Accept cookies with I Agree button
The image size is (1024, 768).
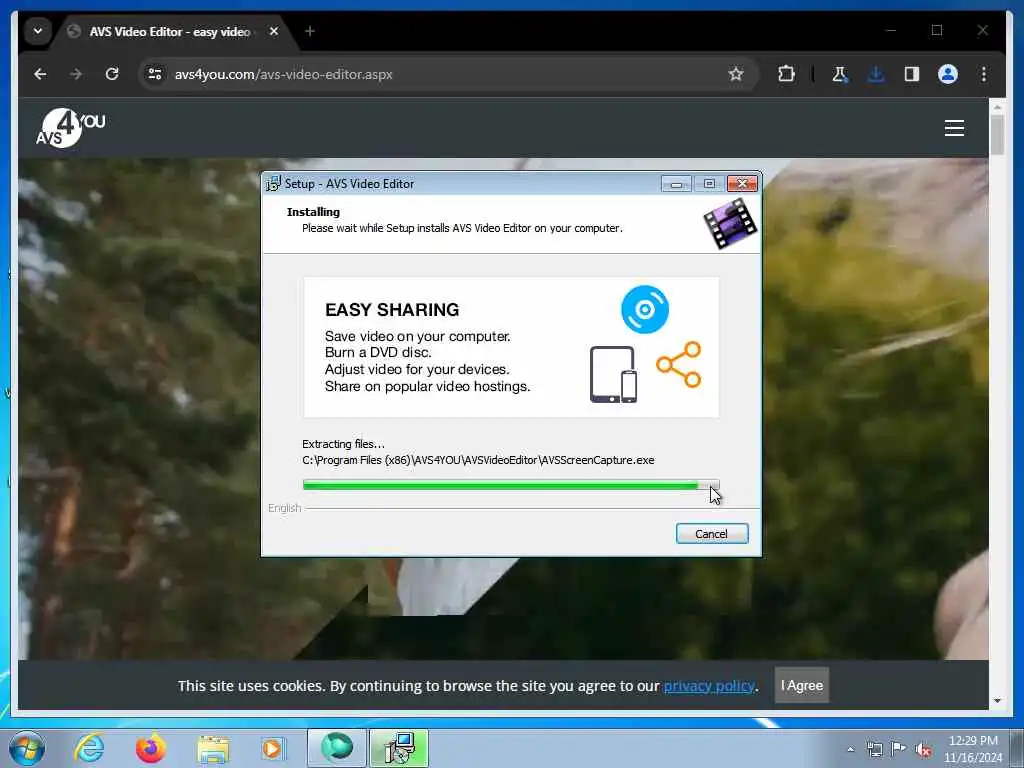point(801,685)
